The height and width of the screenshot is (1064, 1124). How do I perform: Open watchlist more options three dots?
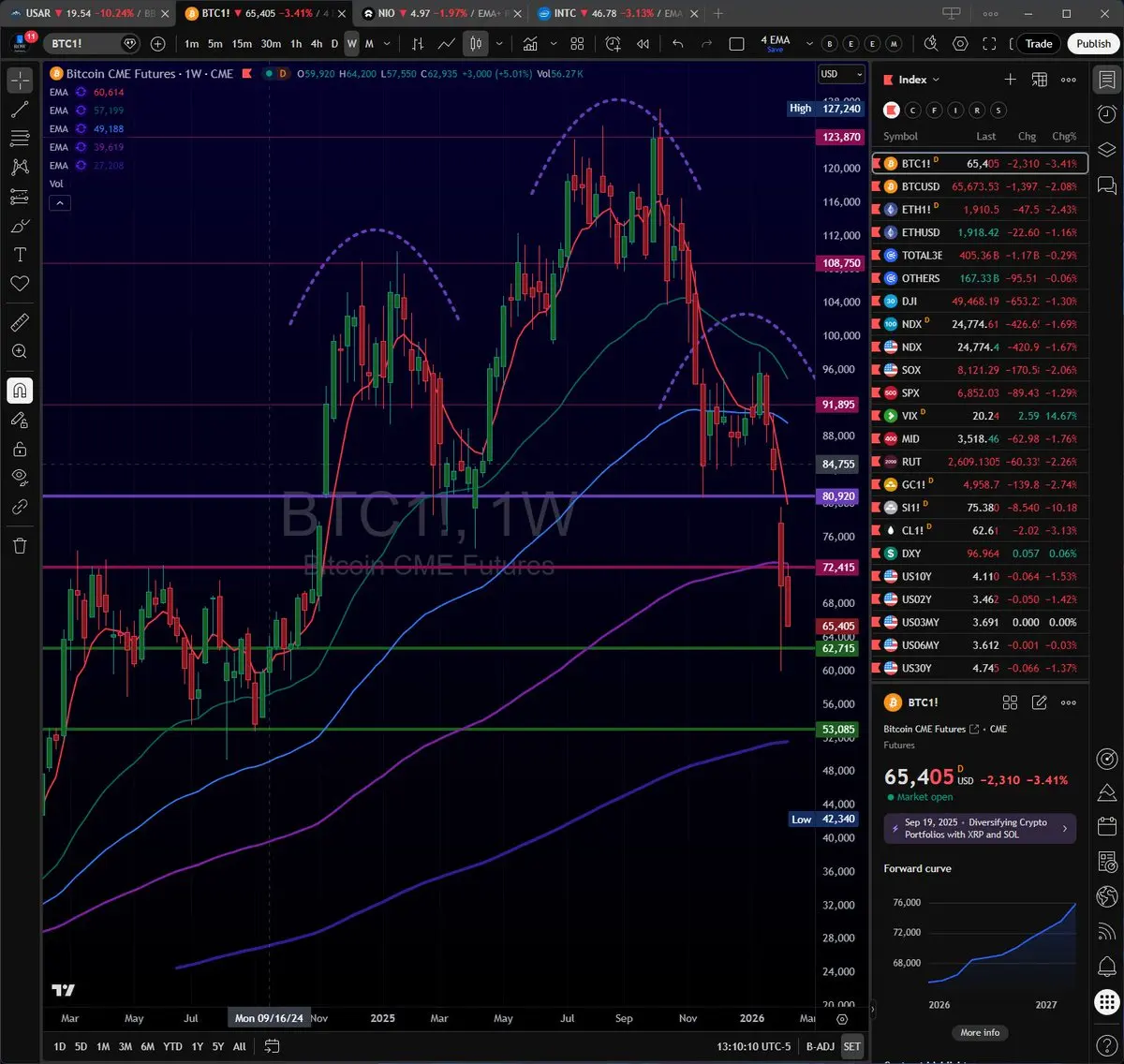pyautogui.click(x=1069, y=80)
